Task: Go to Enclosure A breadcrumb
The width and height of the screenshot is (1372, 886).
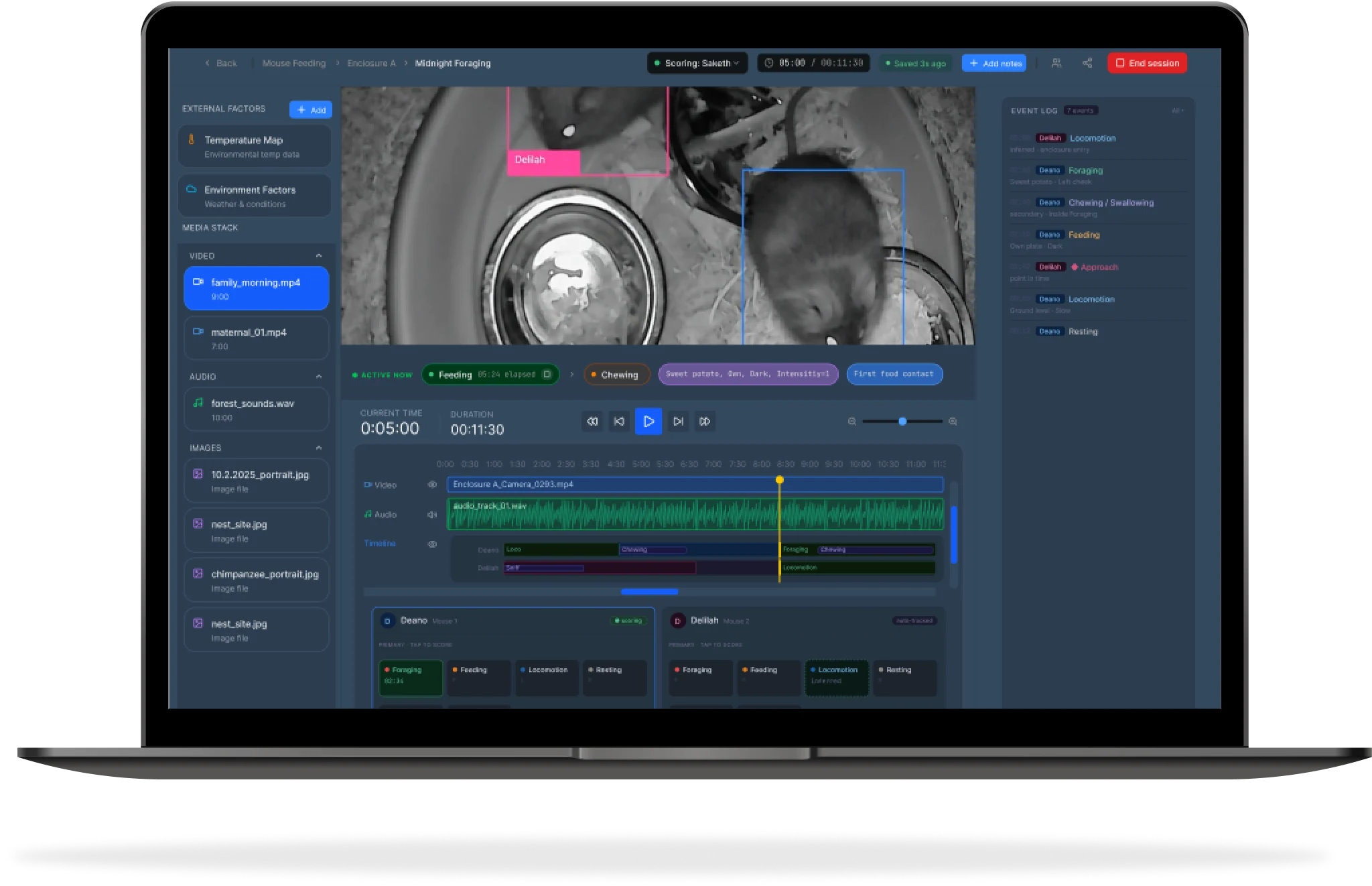Action: pos(371,63)
